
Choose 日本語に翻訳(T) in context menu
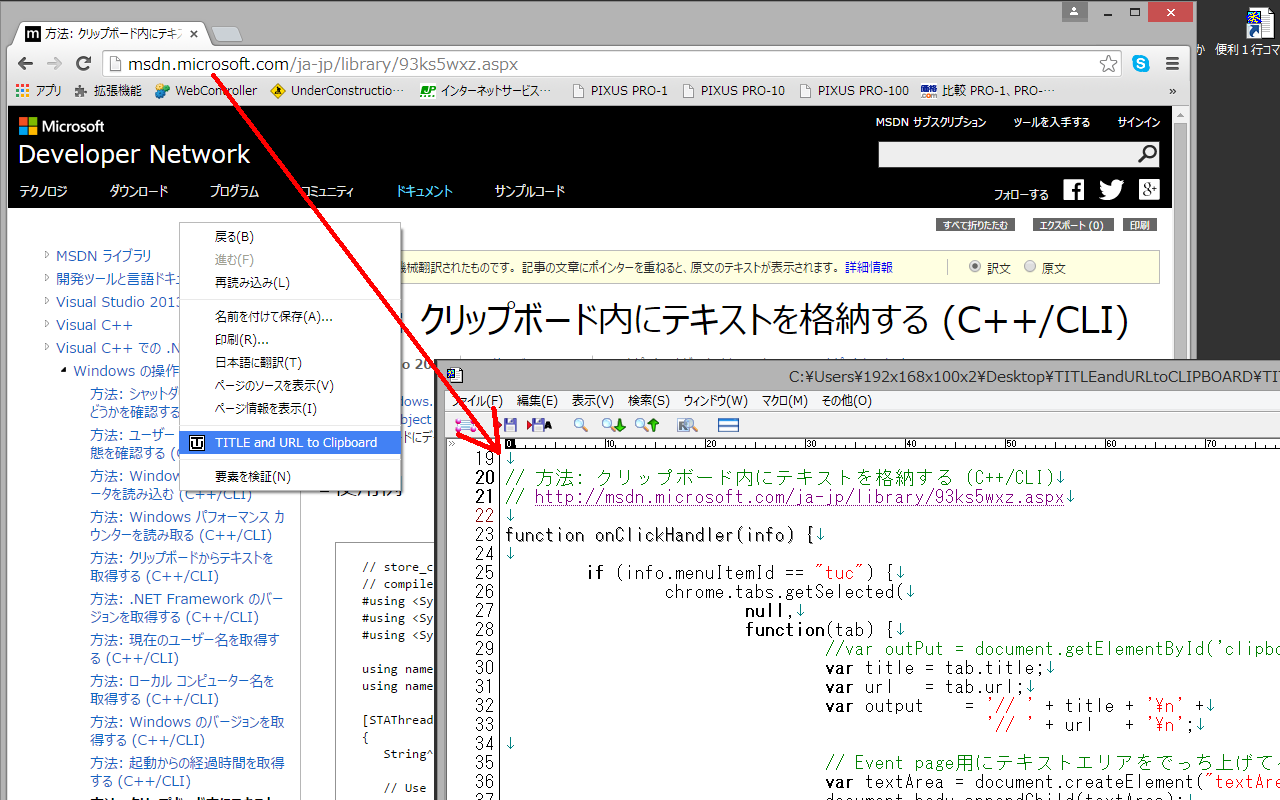pyautogui.click(x=291, y=363)
